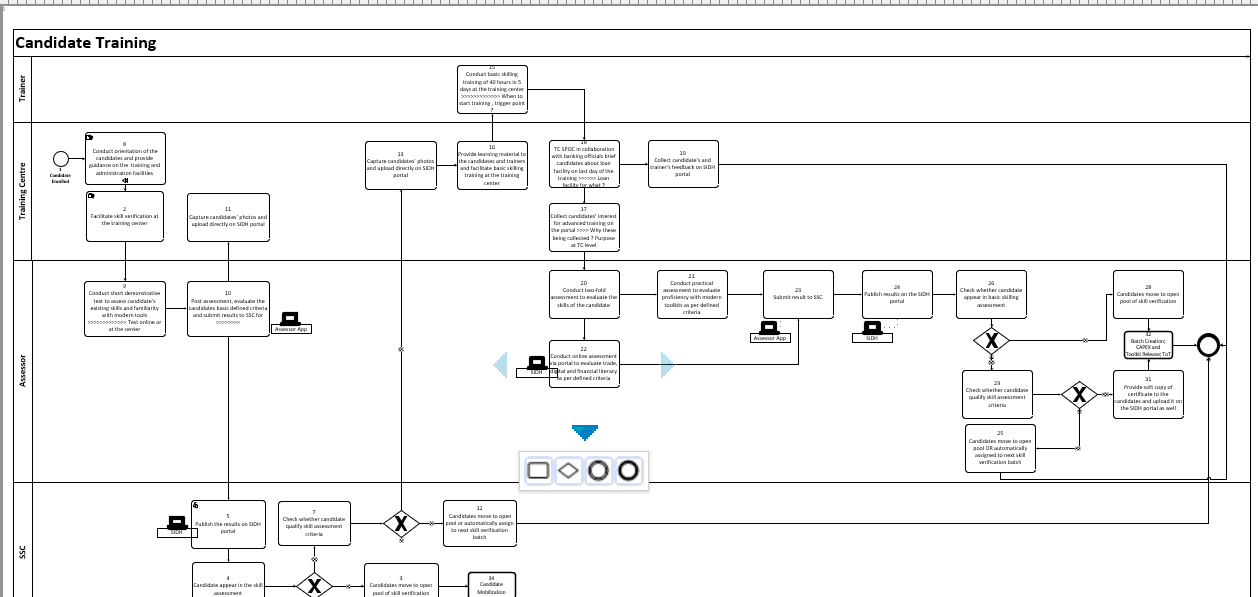Select step 2 Facilitate skill verification box
Image resolution: width=1258 pixels, height=597 pixels.
(x=125, y=217)
